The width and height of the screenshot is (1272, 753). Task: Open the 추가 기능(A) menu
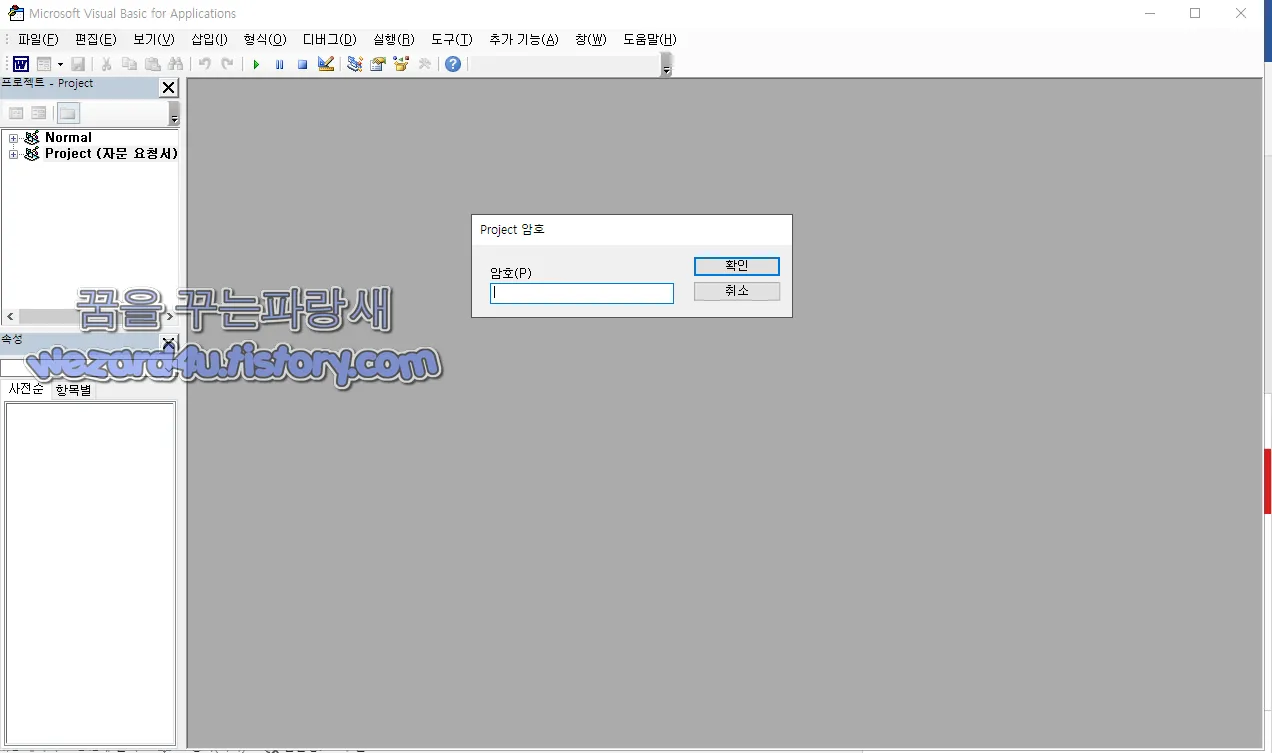(x=524, y=39)
